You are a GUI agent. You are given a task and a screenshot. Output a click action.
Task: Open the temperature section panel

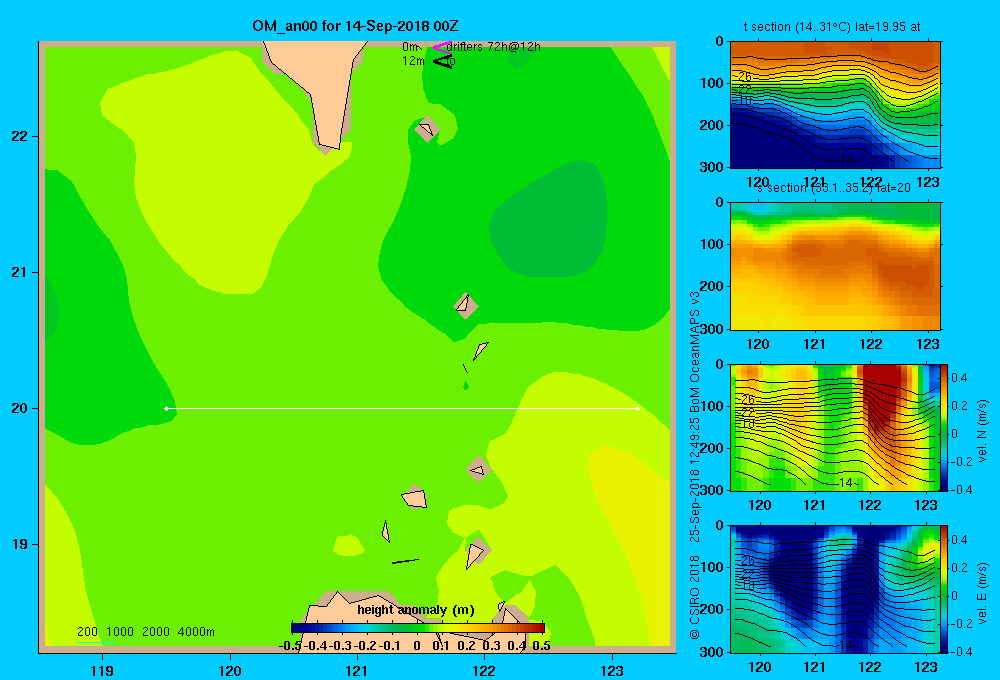(835, 105)
